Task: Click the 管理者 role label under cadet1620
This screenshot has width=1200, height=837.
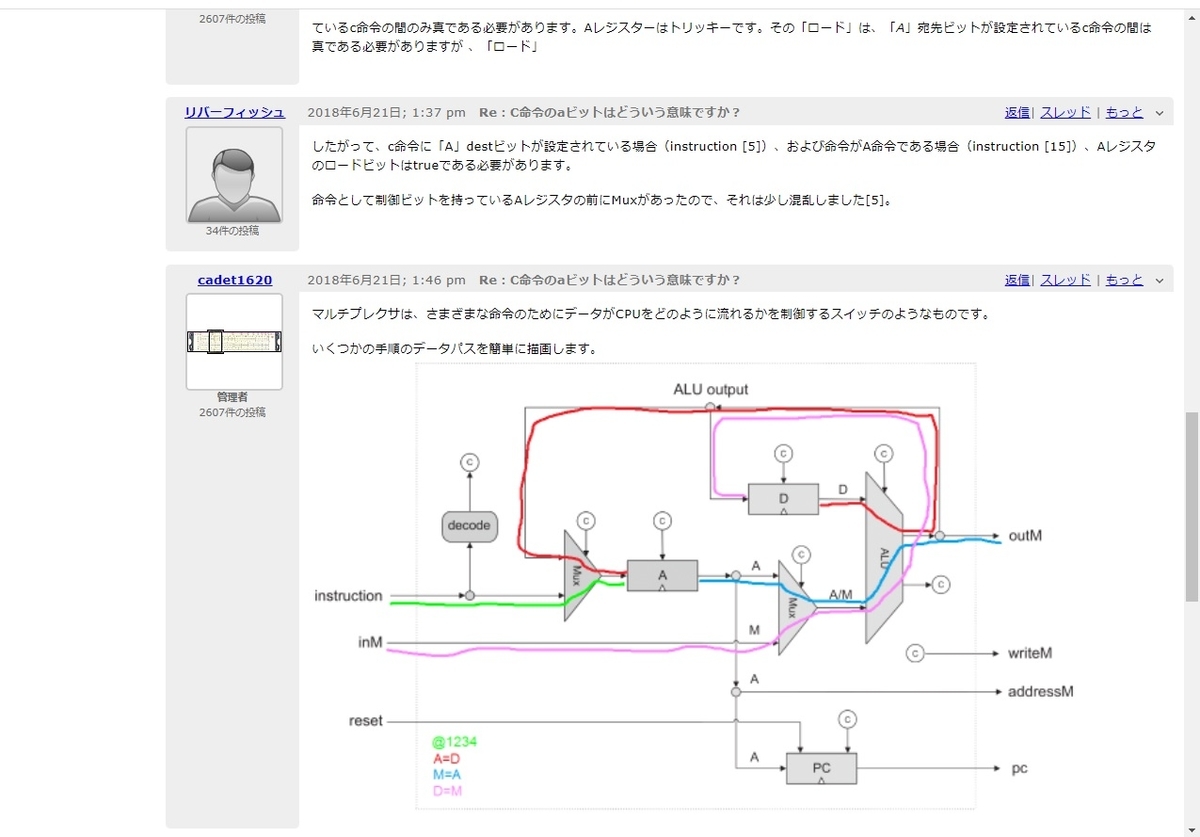Action: pos(232,397)
